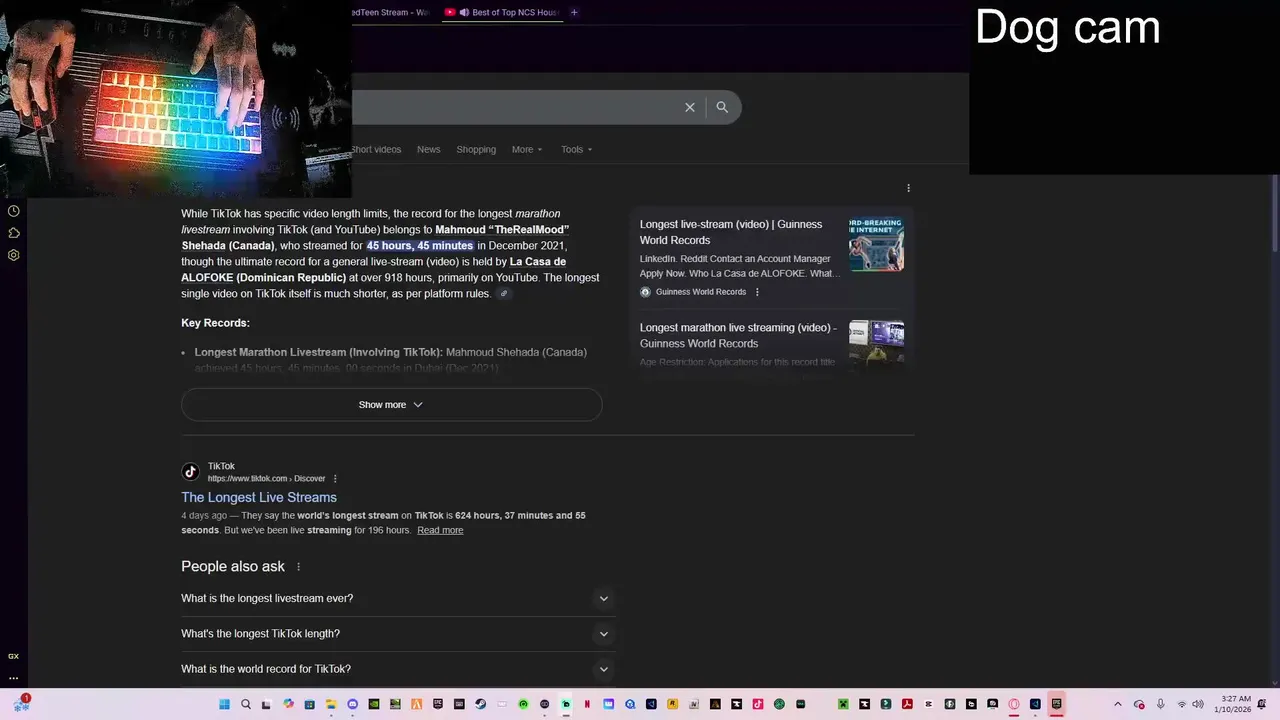Open notifications bell in the system tray
The width and height of the screenshot is (1280, 720).
click(1261, 704)
